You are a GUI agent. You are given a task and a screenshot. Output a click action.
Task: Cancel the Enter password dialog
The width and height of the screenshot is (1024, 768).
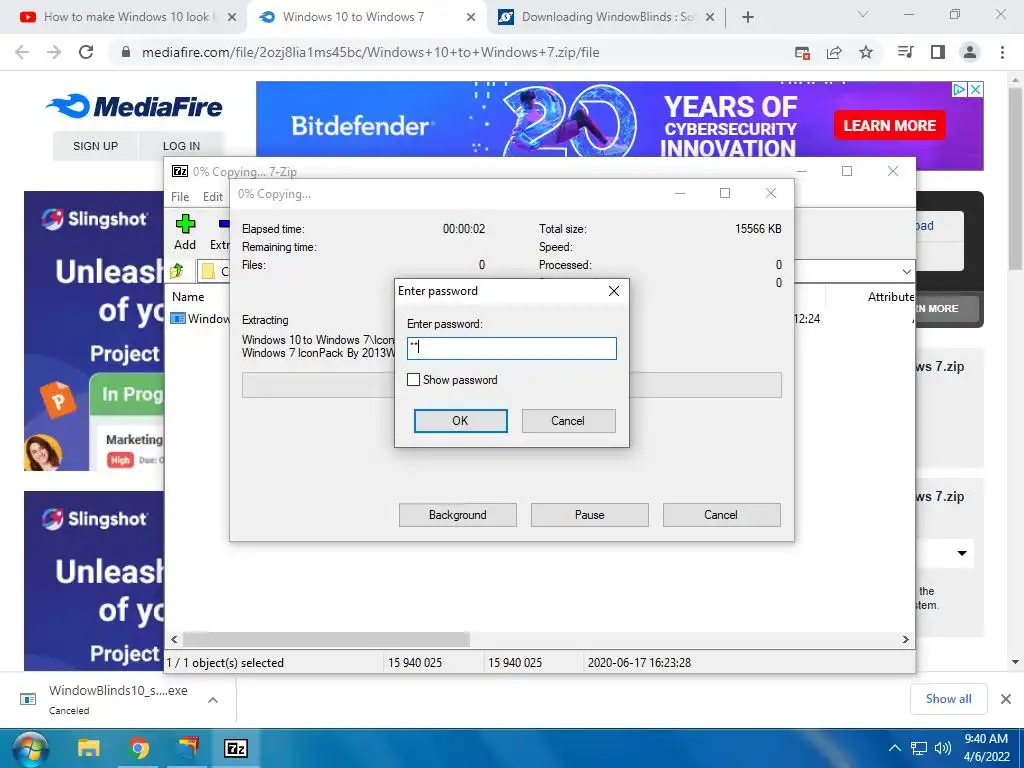click(568, 421)
